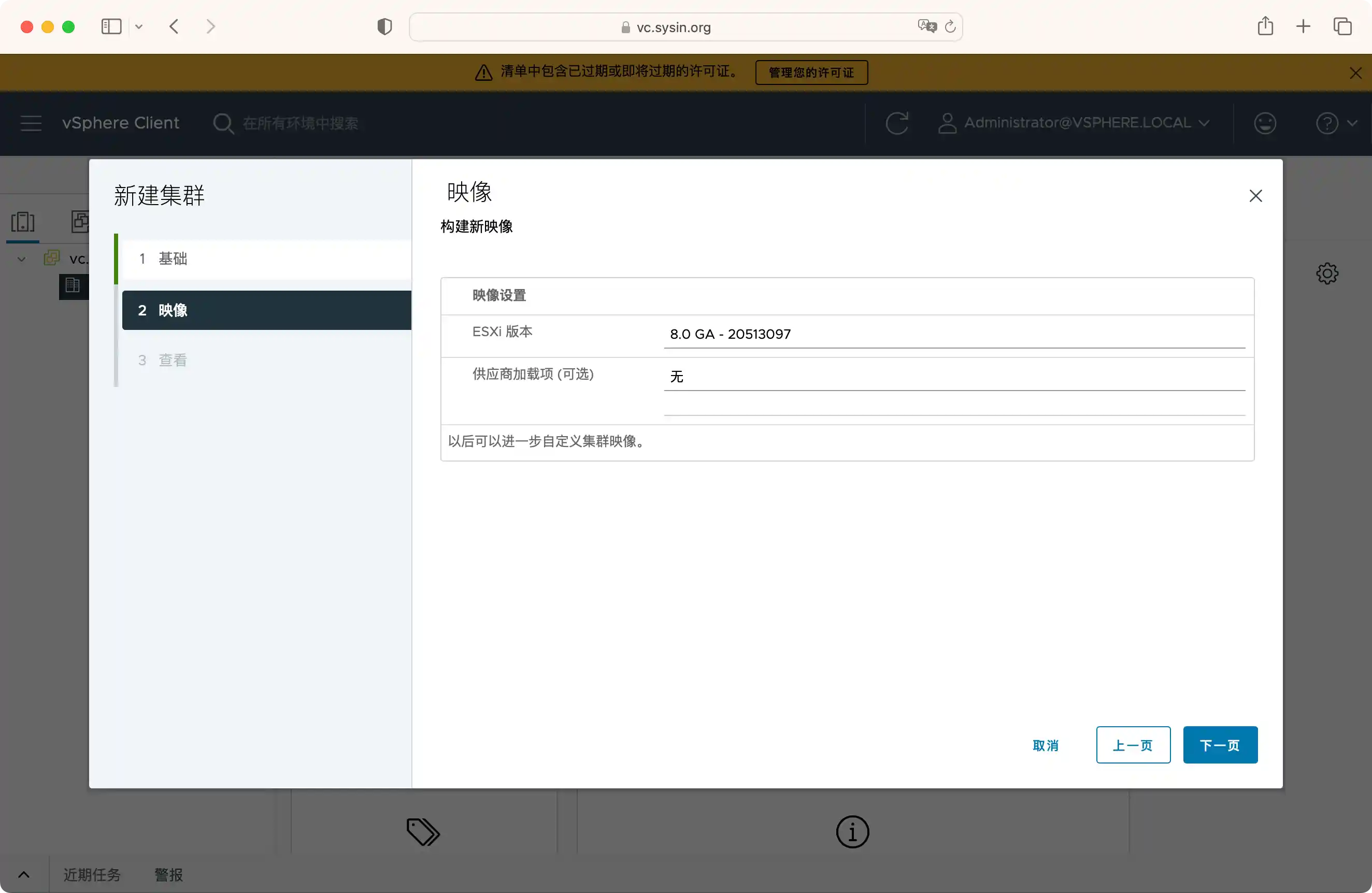1372x893 pixels.
Task: Click the Safari share icon
Action: pyautogui.click(x=1265, y=26)
